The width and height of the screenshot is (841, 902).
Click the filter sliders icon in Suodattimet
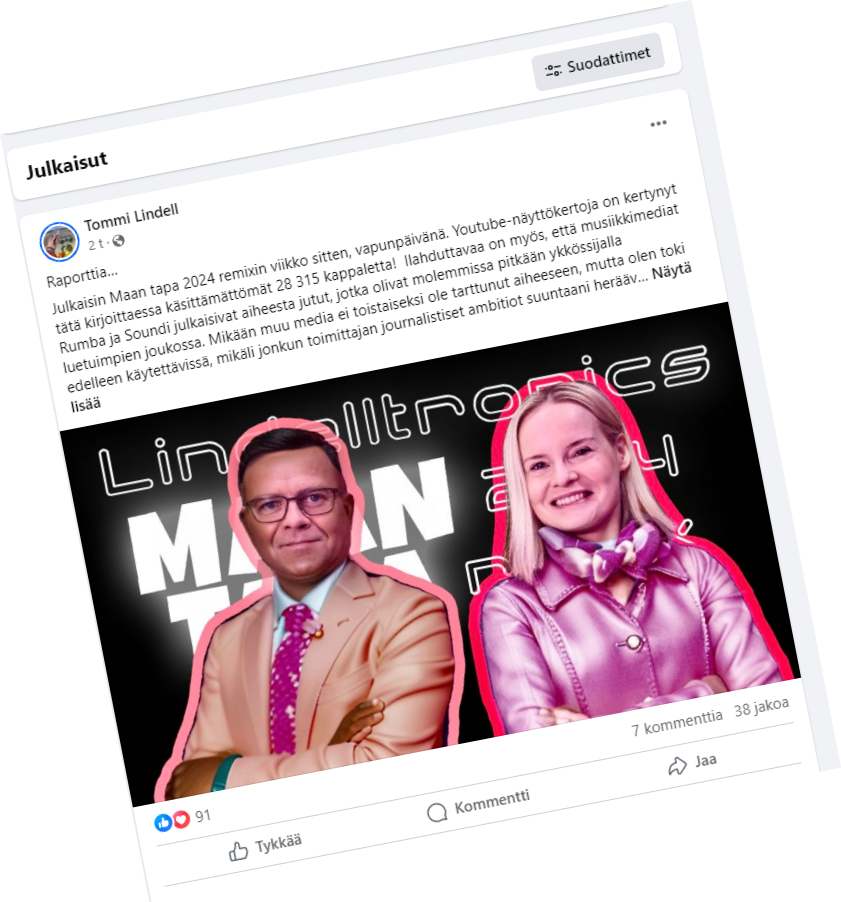click(553, 70)
